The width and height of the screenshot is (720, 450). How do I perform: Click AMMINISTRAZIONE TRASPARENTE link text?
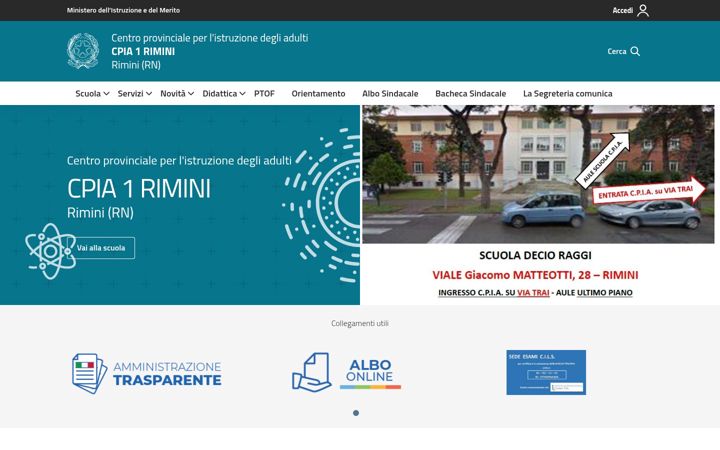point(167,374)
